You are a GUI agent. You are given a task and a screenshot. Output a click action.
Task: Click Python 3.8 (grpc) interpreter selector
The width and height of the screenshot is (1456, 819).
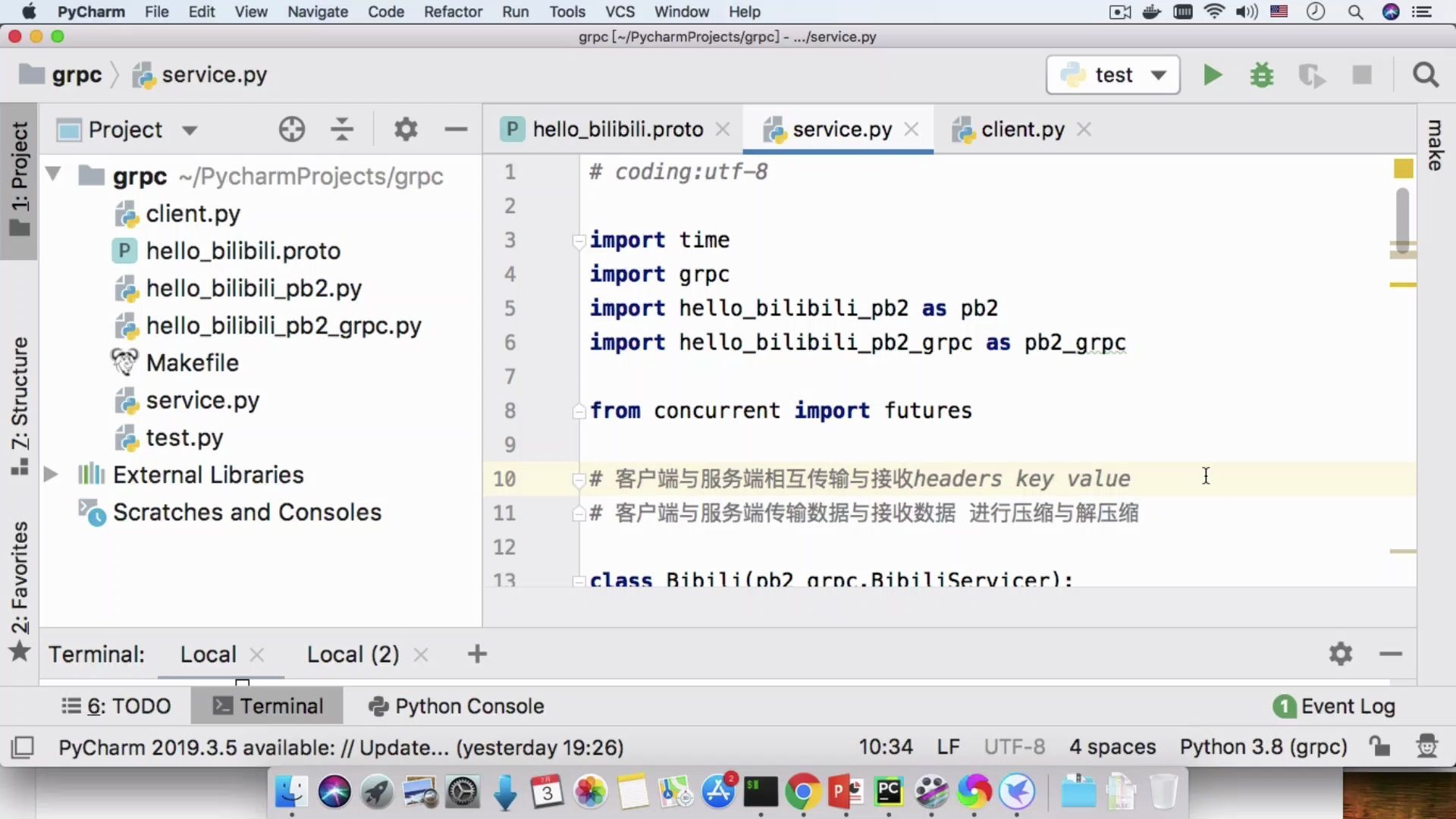pyautogui.click(x=1262, y=747)
